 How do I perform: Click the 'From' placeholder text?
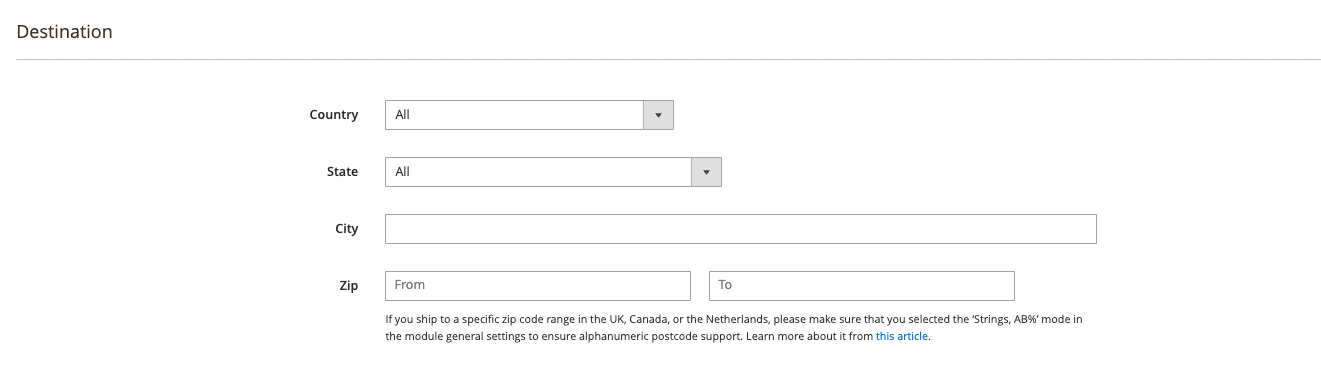pyautogui.click(x=410, y=285)
